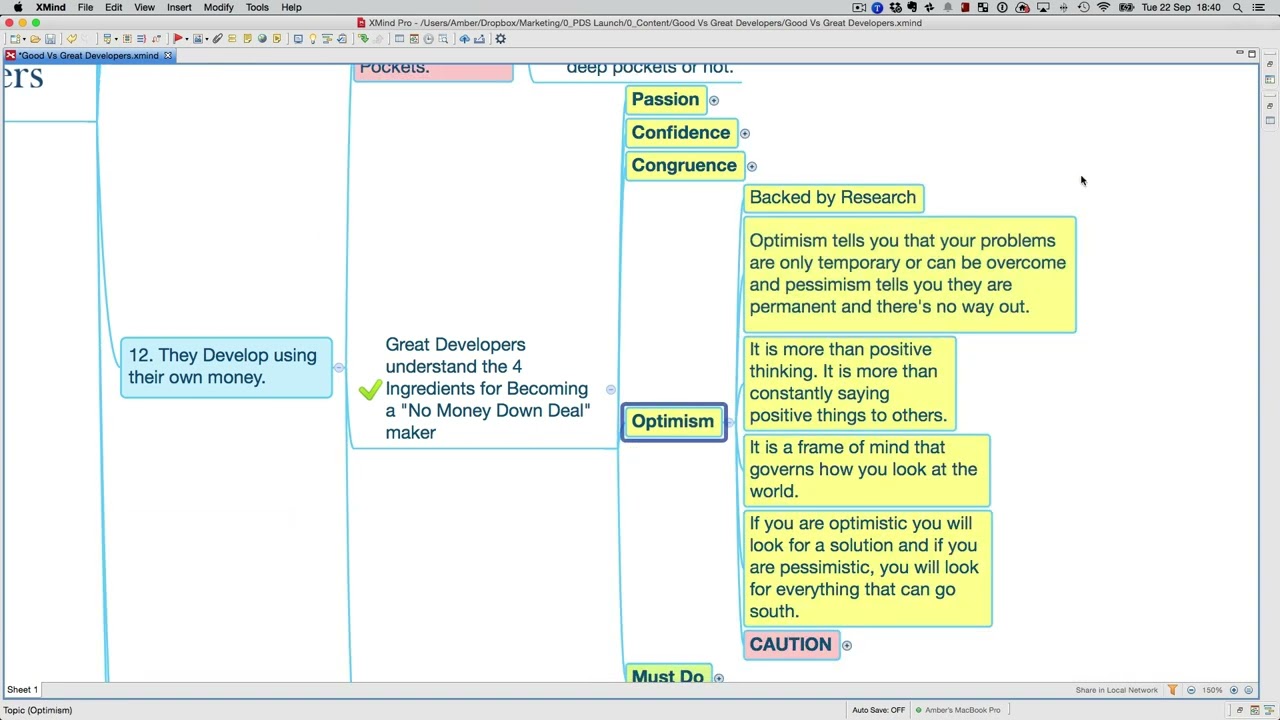Click the Wi-Fi icon in menu bar

(1103, 7)
